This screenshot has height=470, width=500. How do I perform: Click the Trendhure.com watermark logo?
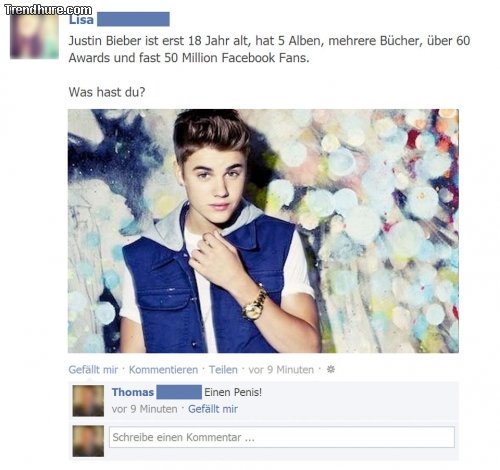[x=48, y=10]
